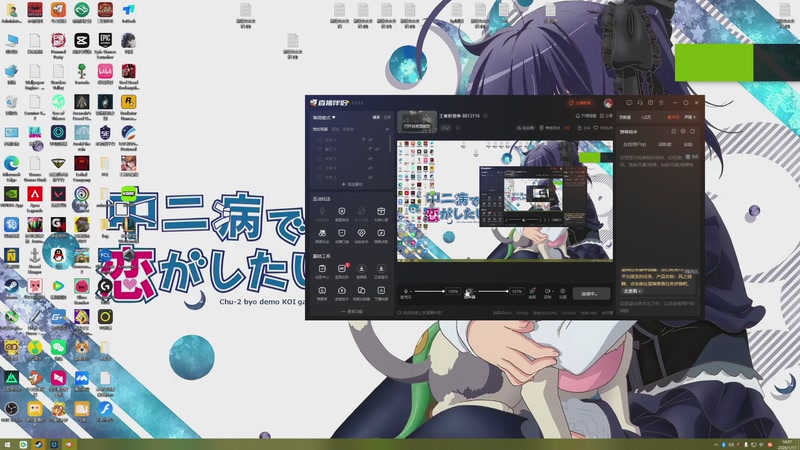Open the Lethal Company desktop icon

click(x=82, y=167)
